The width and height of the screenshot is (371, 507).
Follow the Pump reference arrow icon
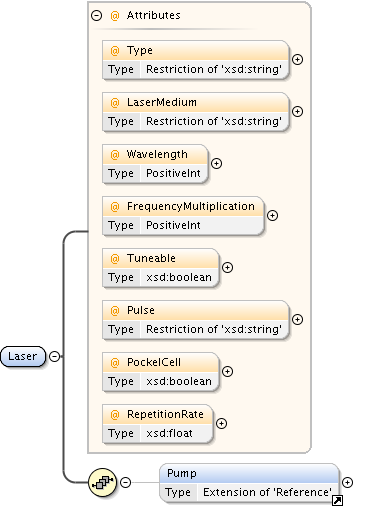tap(337, 500)
